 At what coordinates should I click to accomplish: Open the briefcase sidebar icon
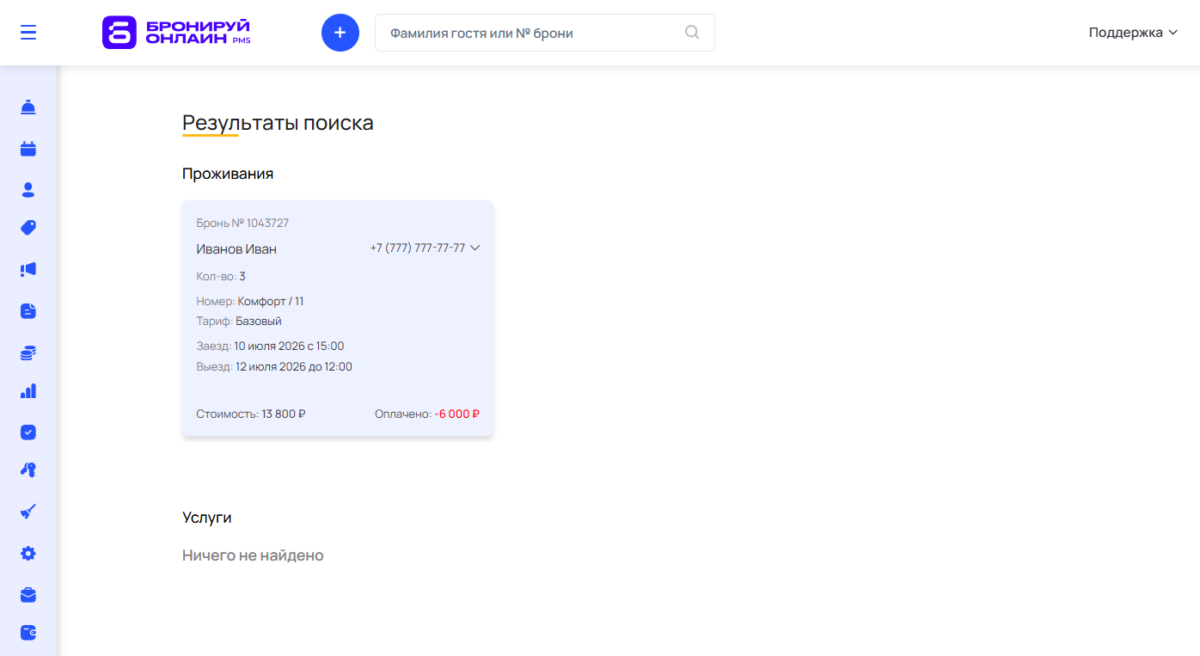28,595
